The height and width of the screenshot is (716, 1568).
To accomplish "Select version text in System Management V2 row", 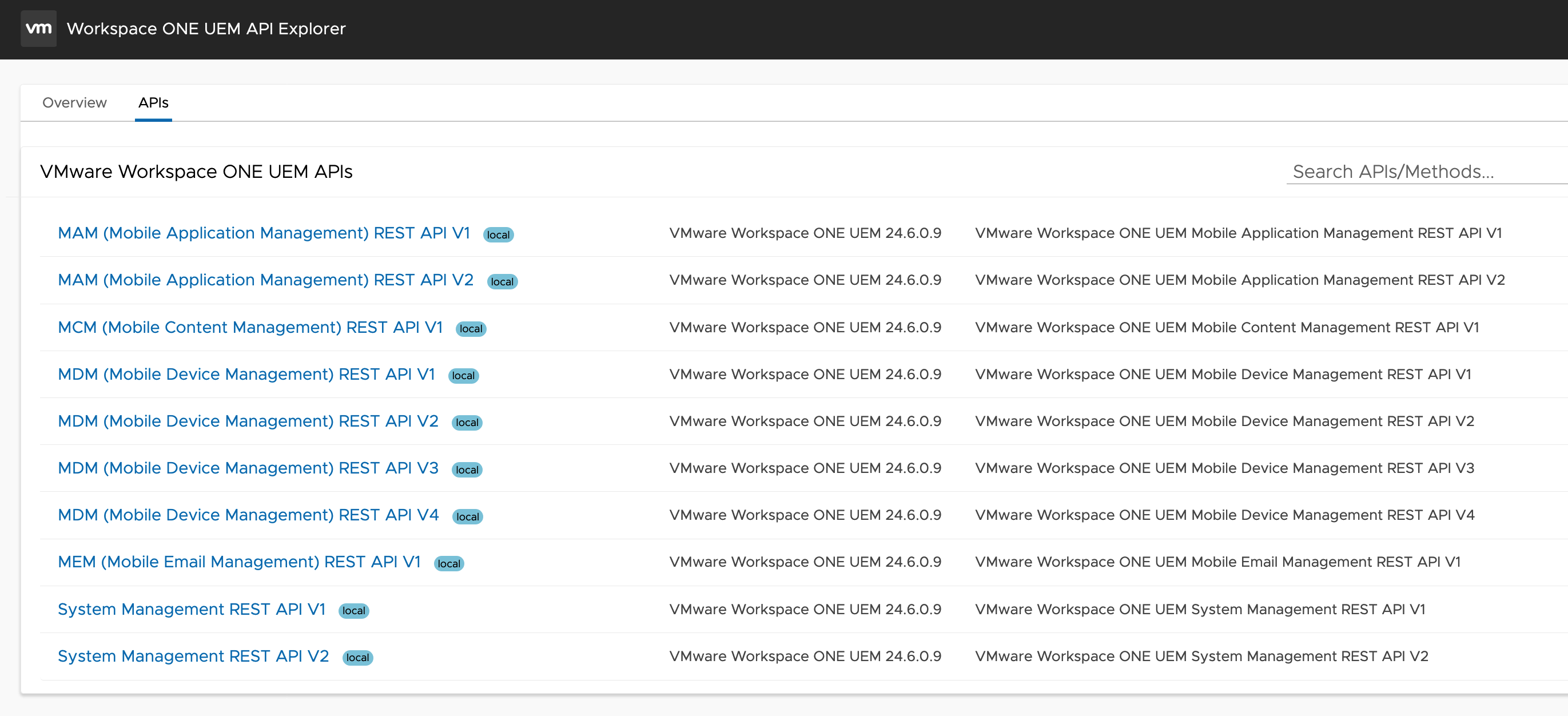I will (805, 657).
